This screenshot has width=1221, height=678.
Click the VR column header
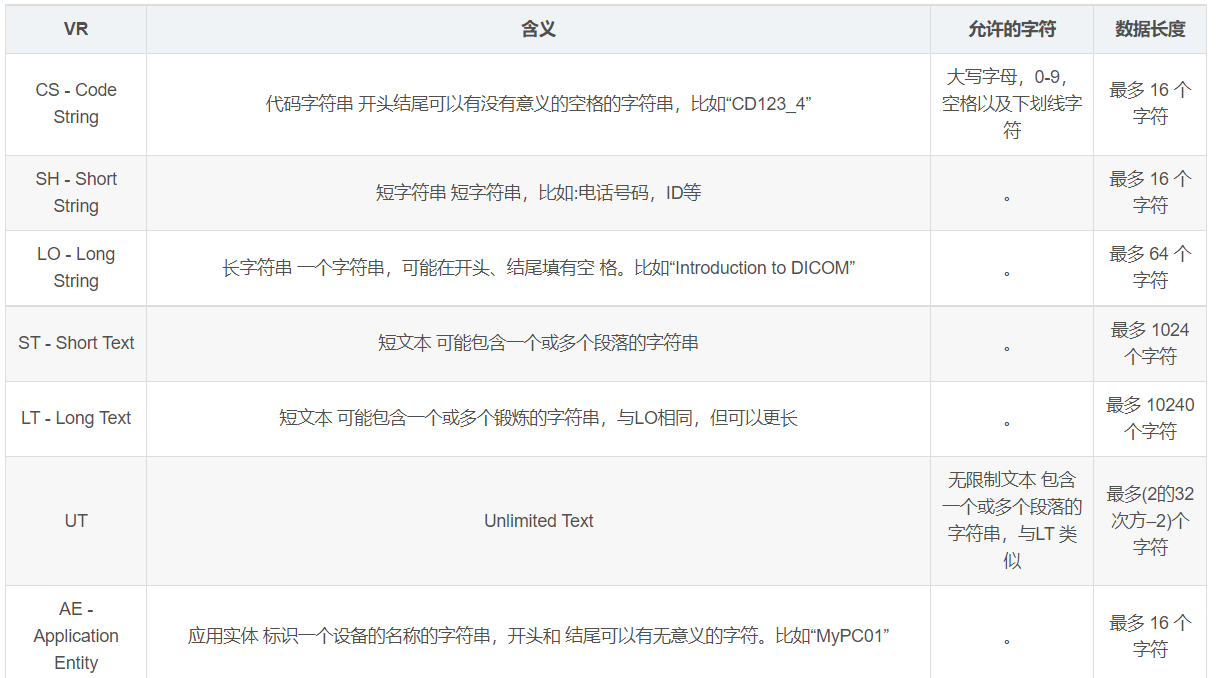[75, 29]
